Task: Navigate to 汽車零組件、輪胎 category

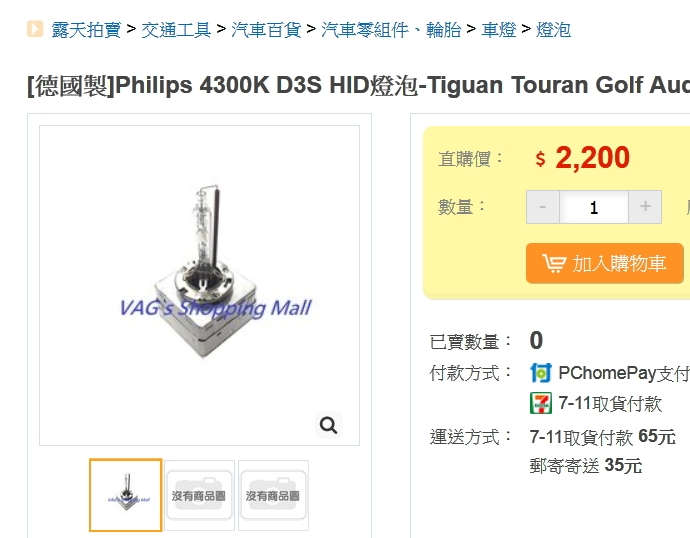Action: tap(391, 30)
